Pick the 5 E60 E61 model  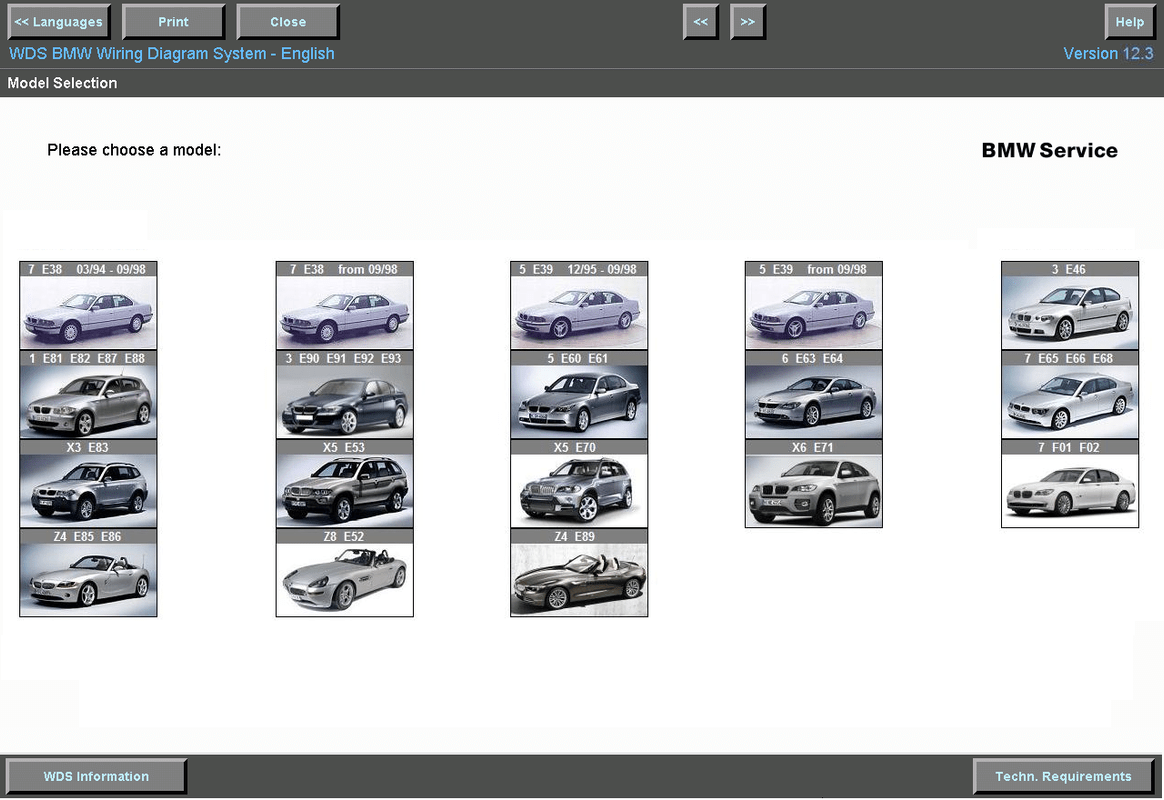579,394
